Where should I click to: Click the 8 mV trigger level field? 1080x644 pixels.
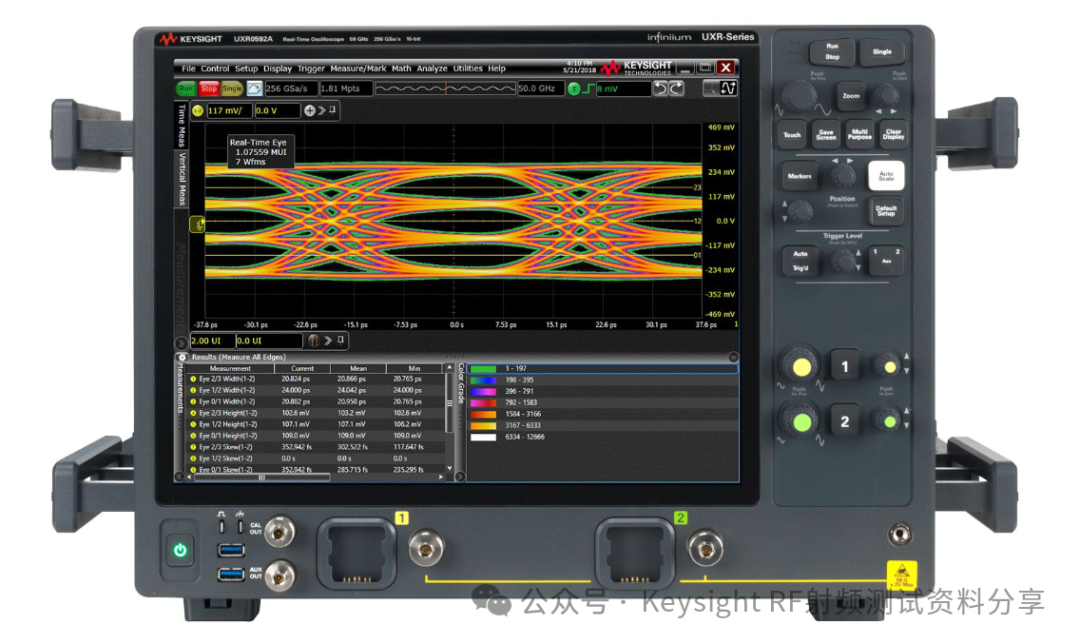[623, 89]
